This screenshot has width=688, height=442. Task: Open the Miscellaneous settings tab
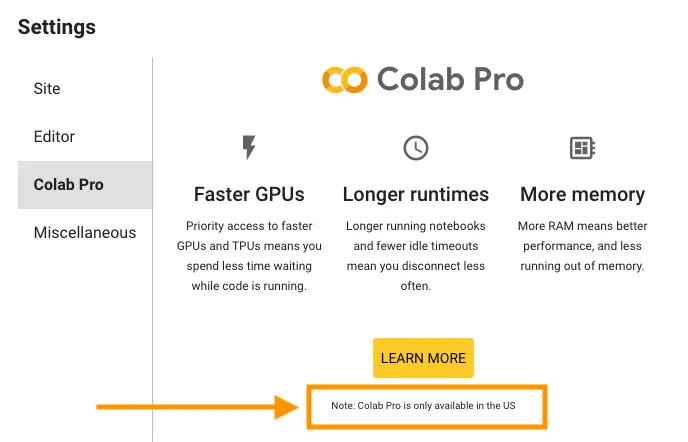point(85,233)
